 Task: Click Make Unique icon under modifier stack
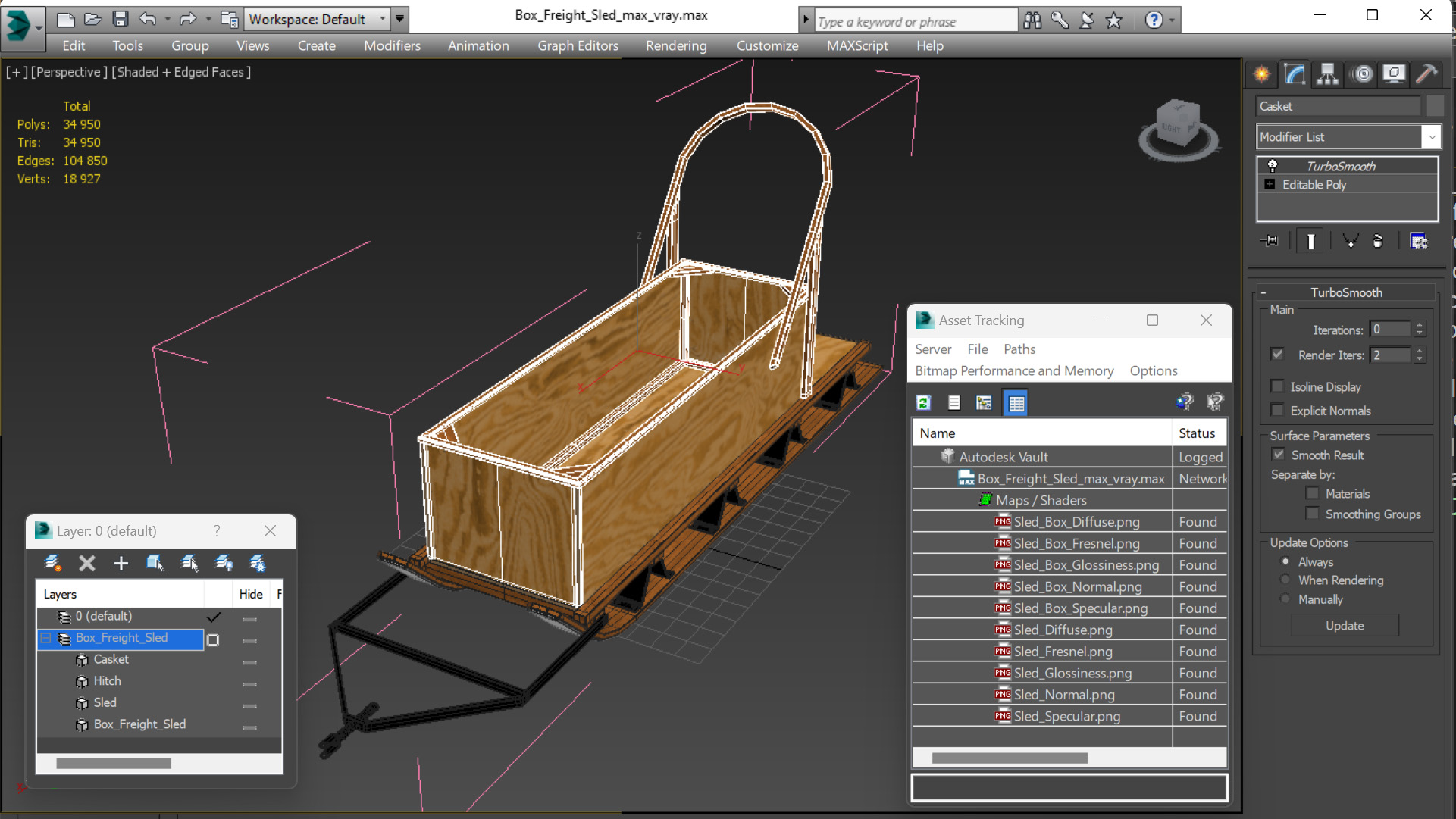[1350, 241]
